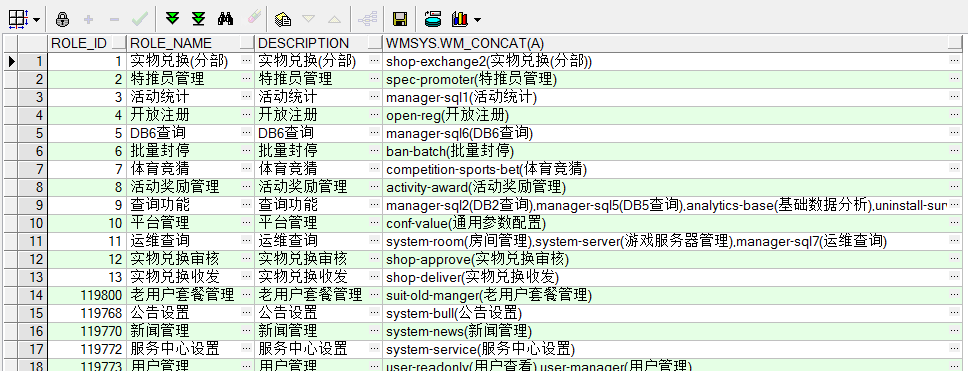Select ROLE_ID cell 119768
This screenshot has width=968, height=371.
click(x=87, y=313)
